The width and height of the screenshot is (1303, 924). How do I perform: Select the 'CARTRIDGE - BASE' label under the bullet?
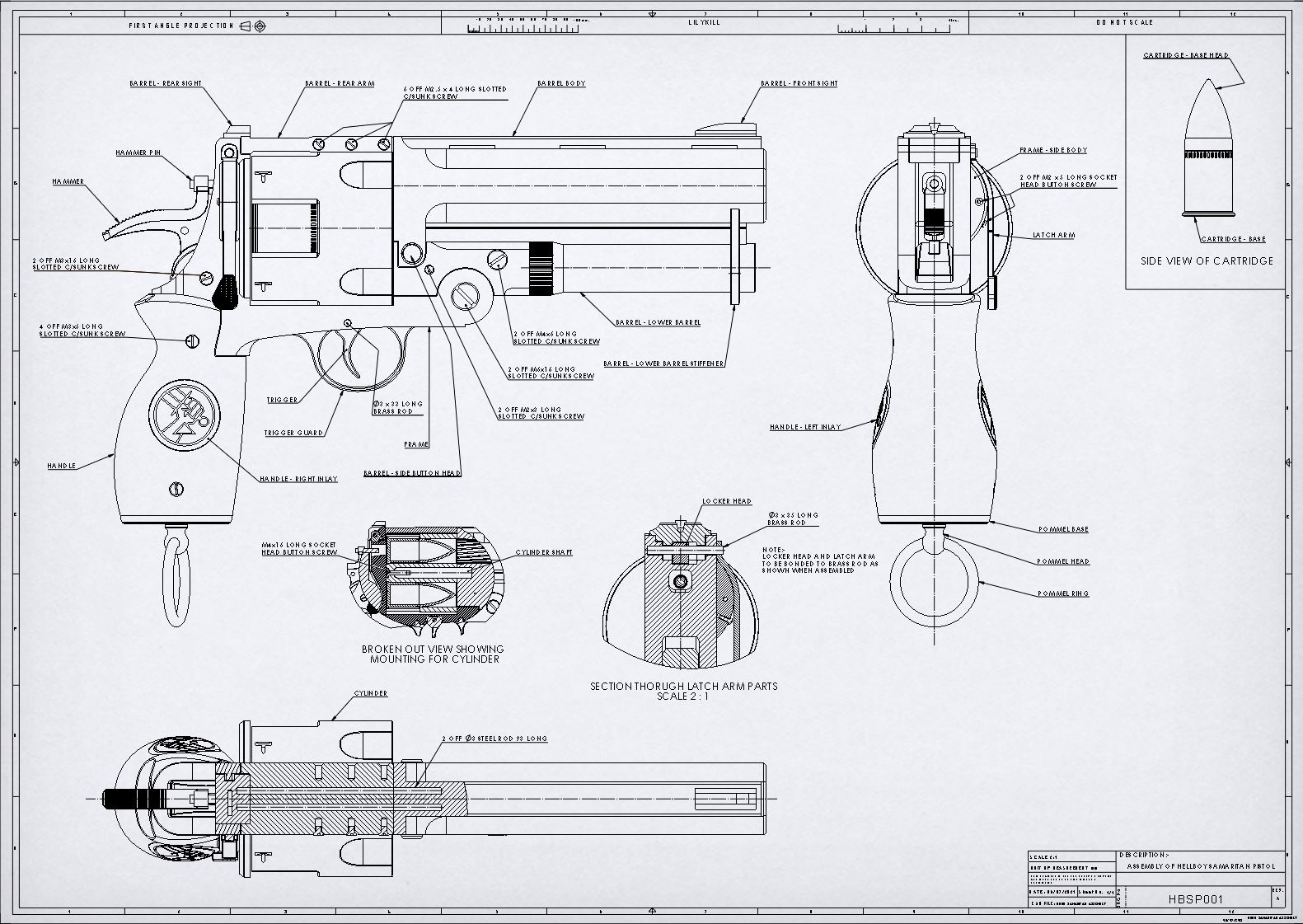(1233, 239)
